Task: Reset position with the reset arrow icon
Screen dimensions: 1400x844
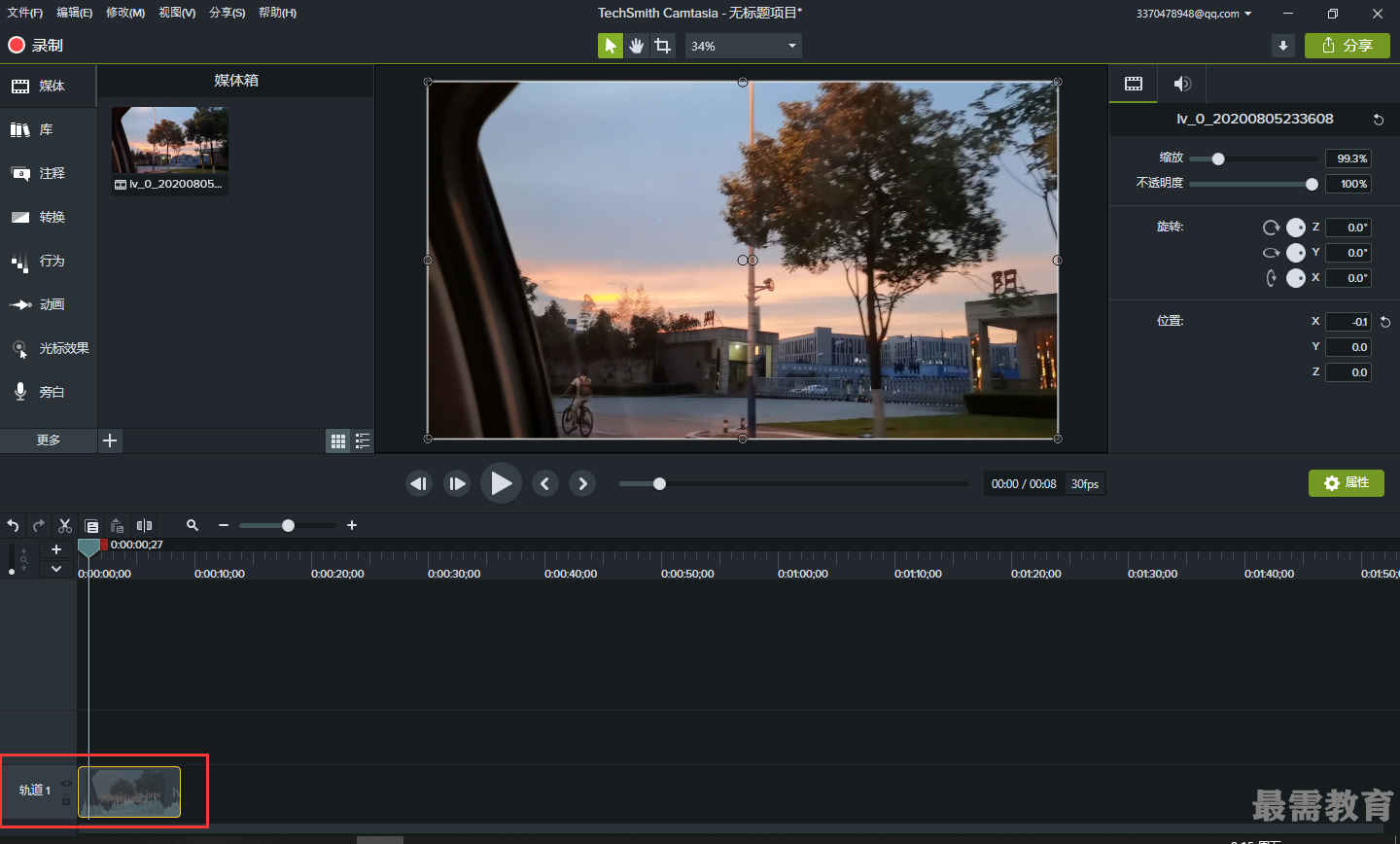Action: (1385, 322)
